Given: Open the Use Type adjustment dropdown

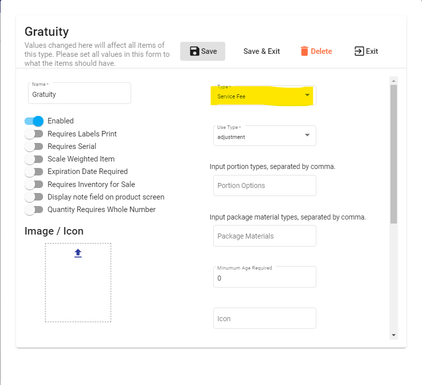Looking at the screenshot, I should coord(265,136).
